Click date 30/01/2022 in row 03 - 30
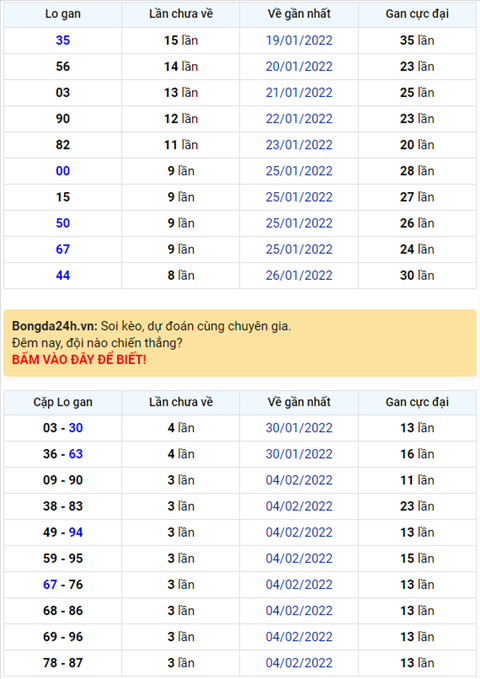The height and width of the screenshot is (679, 480). [x=299, y=428]
